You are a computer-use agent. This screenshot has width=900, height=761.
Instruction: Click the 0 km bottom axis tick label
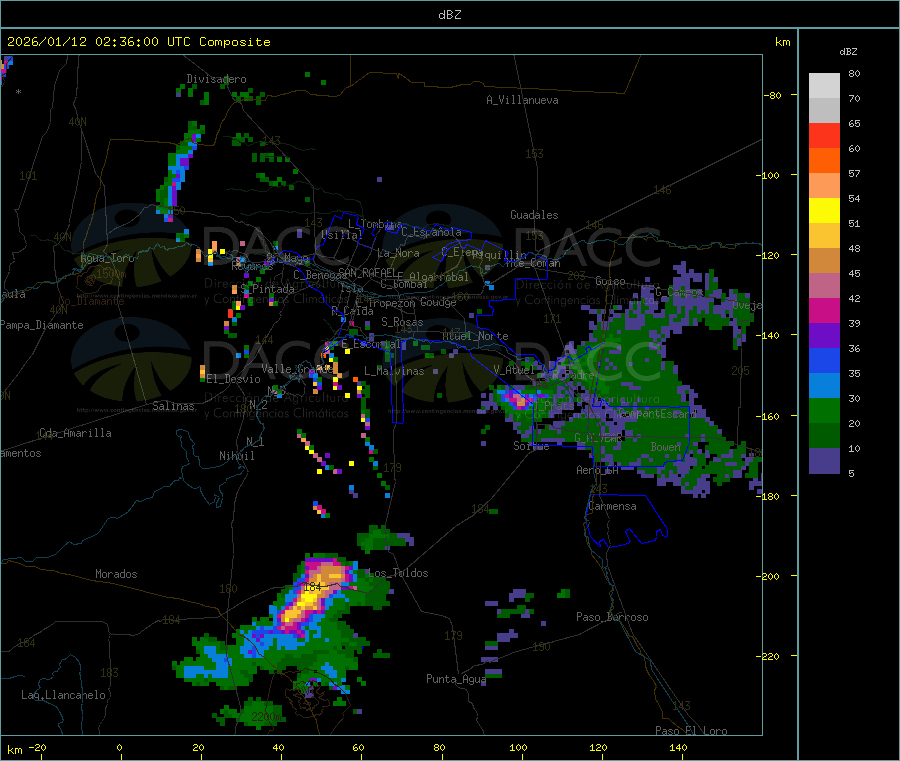pos(119,747)
